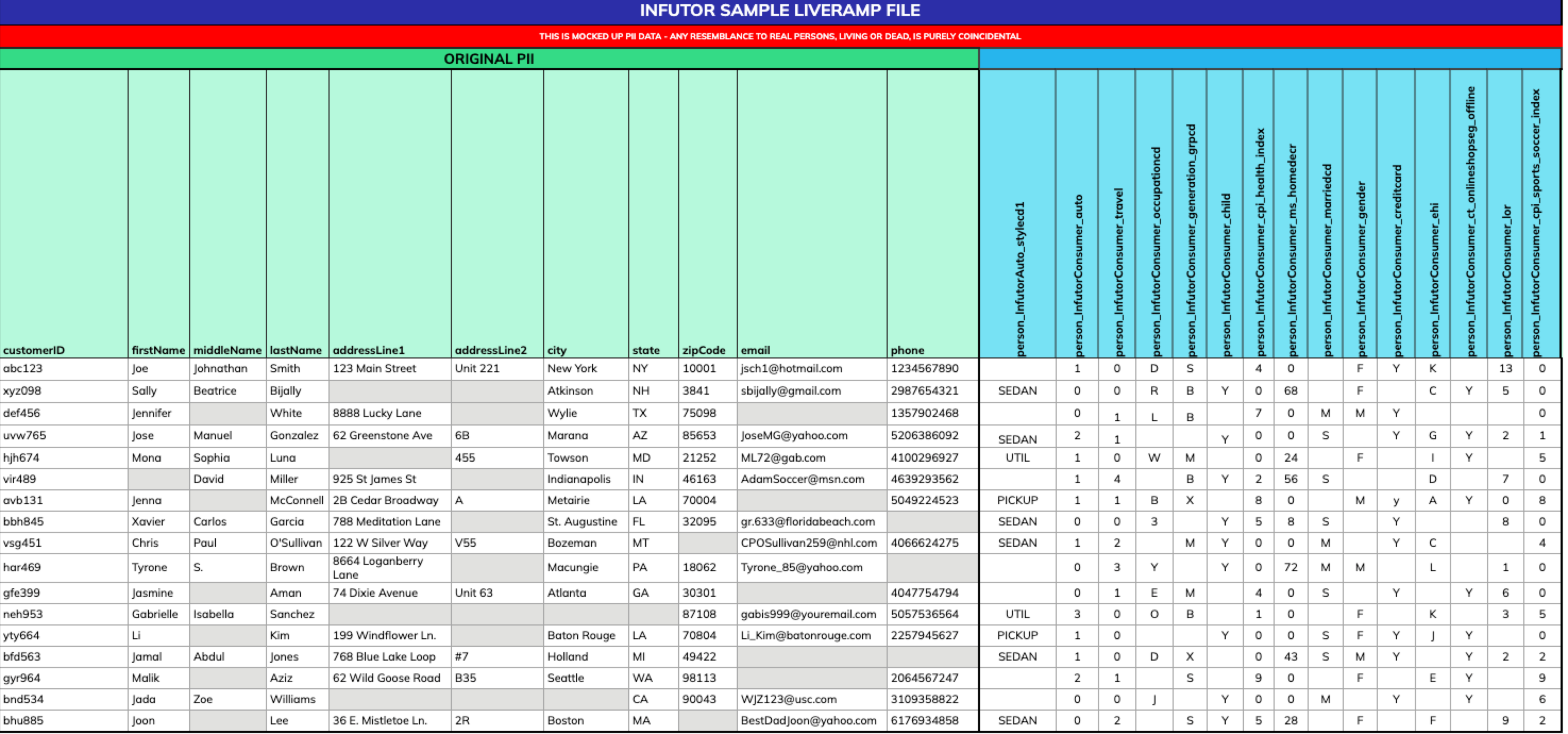1568x734 pixels.
Task: Select customer ID cell har469
Action: [x=64, y=567]
